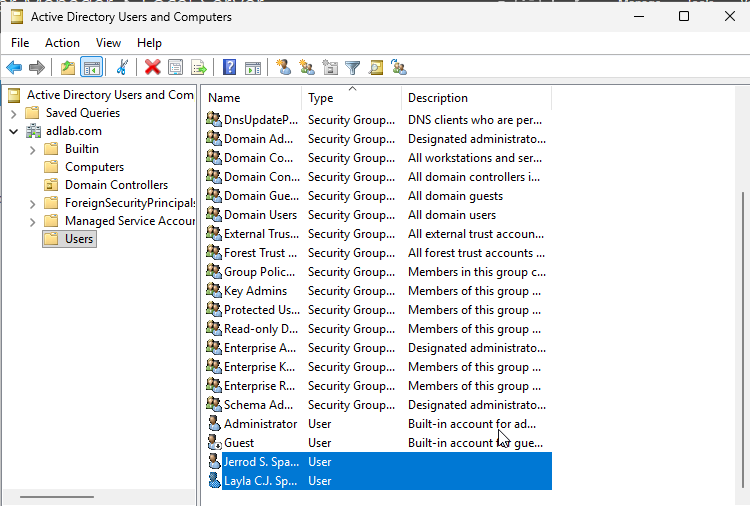Click the tree pane horizontal scrollbar
This screenshot has height=506, width=750.
[x=56, y=497]
